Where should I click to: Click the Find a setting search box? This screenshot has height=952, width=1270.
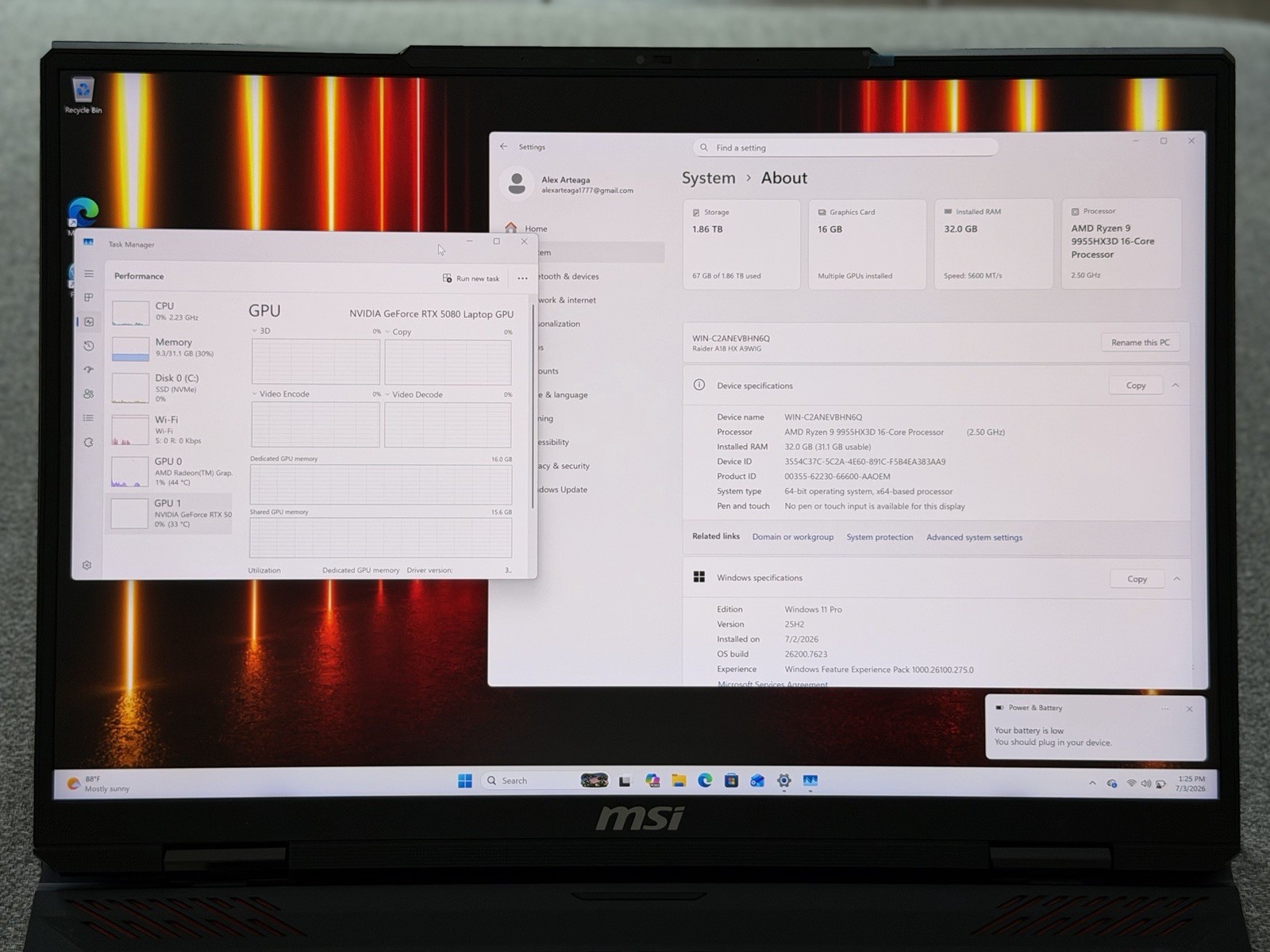click(845, 148)
